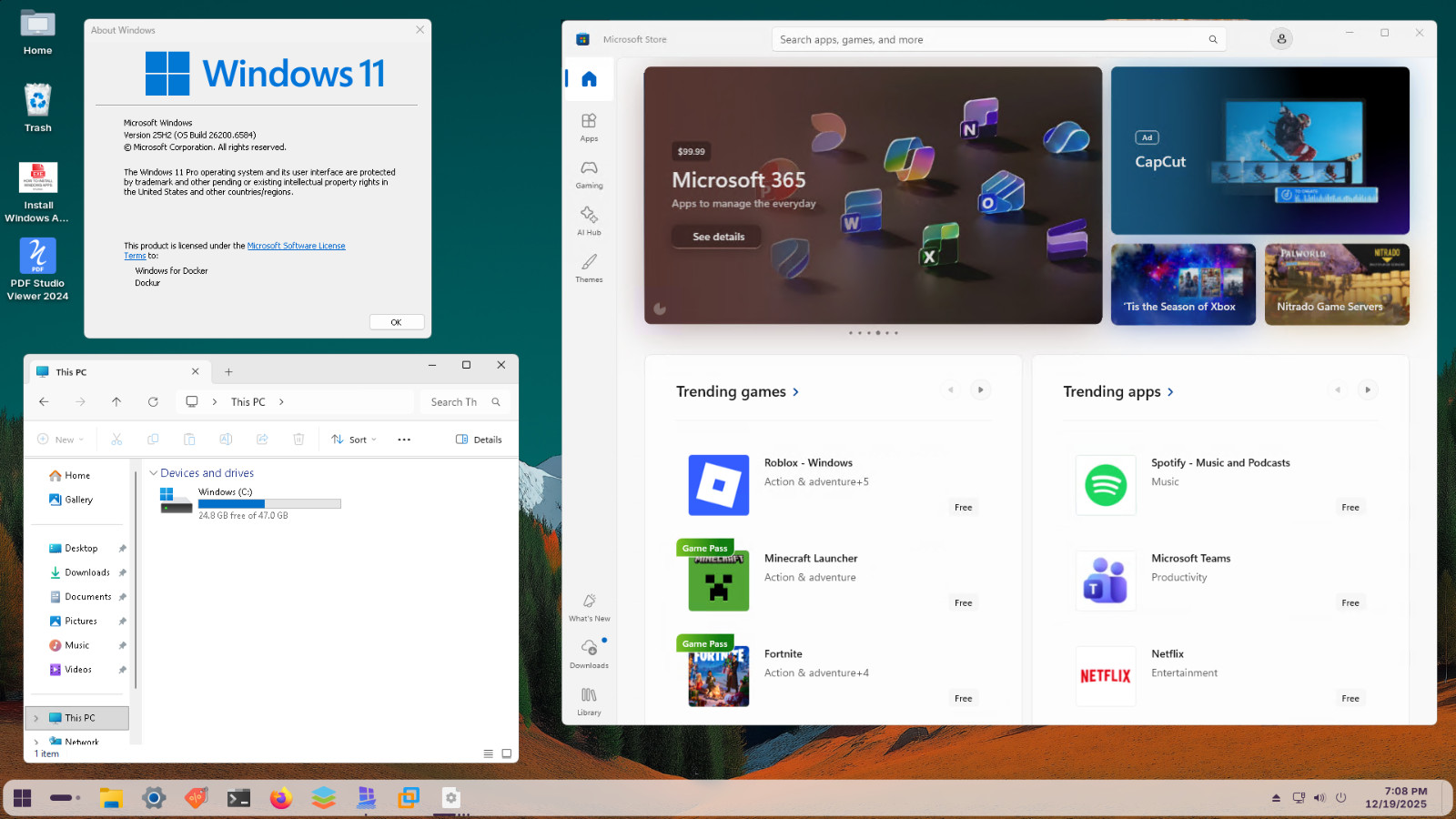Click the Up arrow in File Explorer
The height and width of the screenshot is (819, 1456).
pos(116,401)
